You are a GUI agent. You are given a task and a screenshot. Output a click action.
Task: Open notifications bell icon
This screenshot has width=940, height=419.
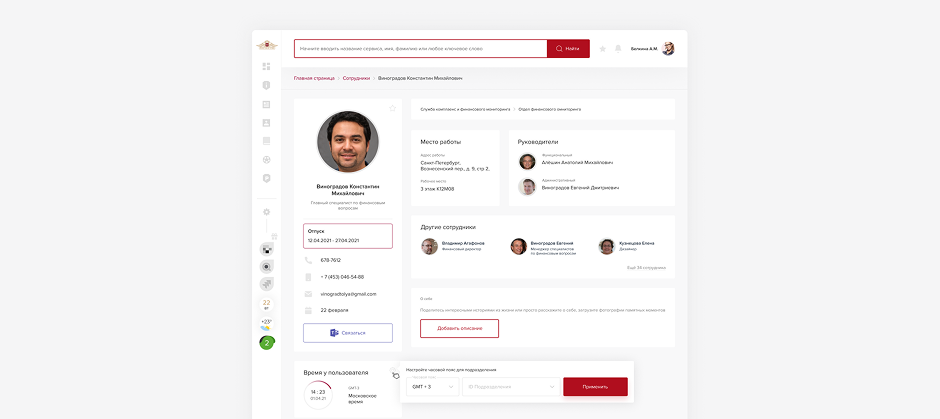pos(618,48)
